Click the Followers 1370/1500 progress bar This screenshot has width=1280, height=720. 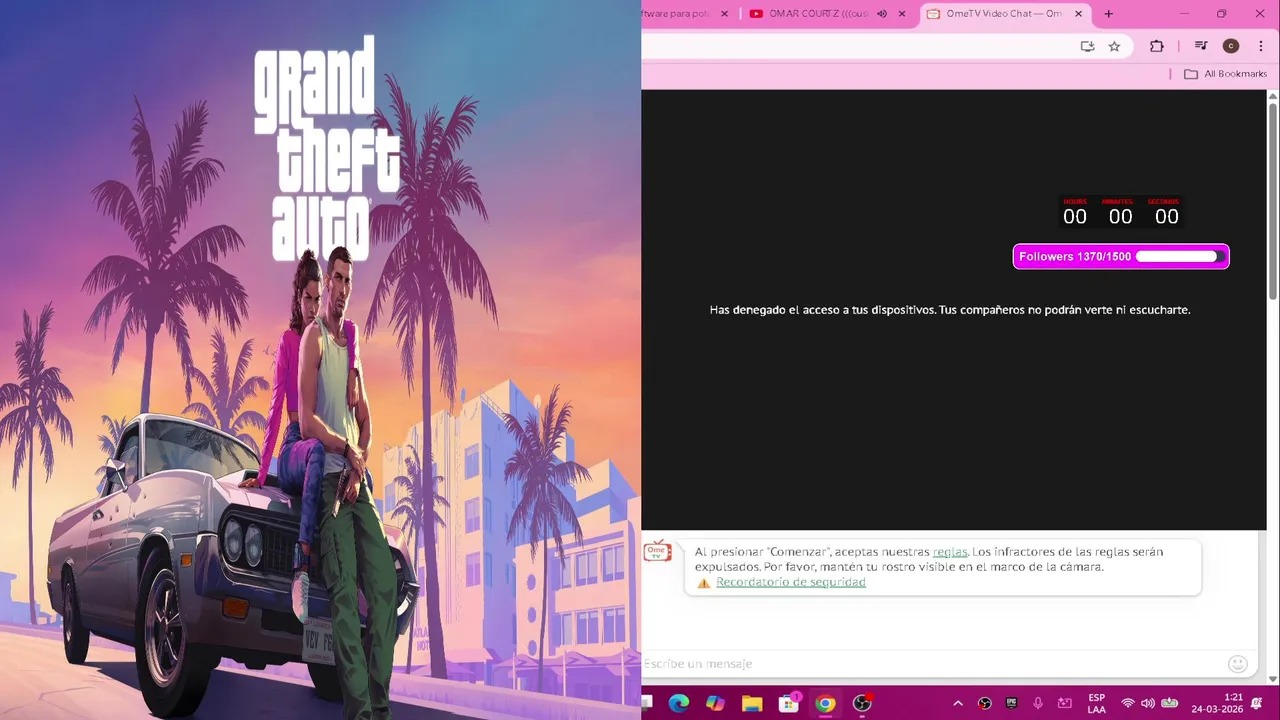(1121, 257)
